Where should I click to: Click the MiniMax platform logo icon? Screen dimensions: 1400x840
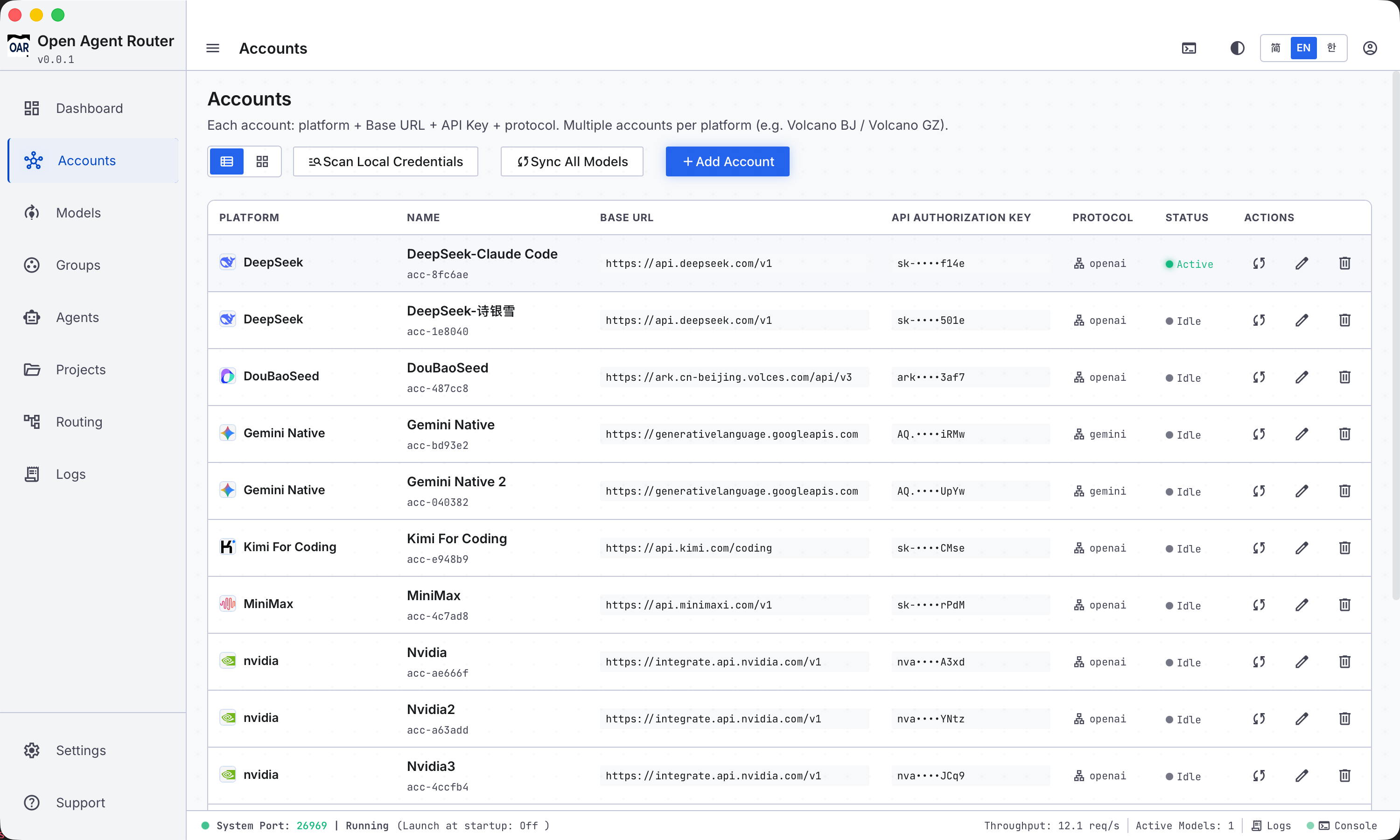tap(227, 604)
